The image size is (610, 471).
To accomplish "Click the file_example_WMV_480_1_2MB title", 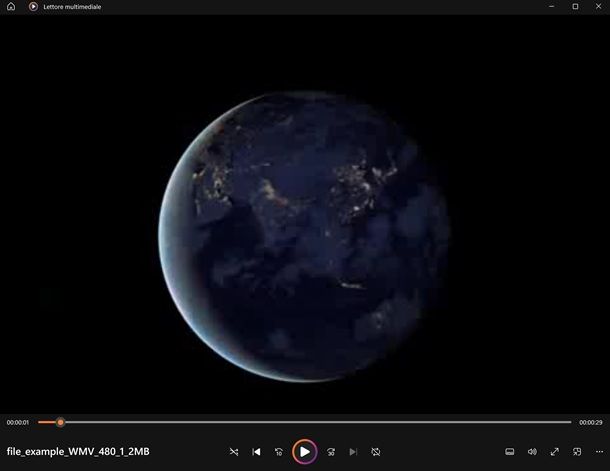I will (x=78, y=452).
